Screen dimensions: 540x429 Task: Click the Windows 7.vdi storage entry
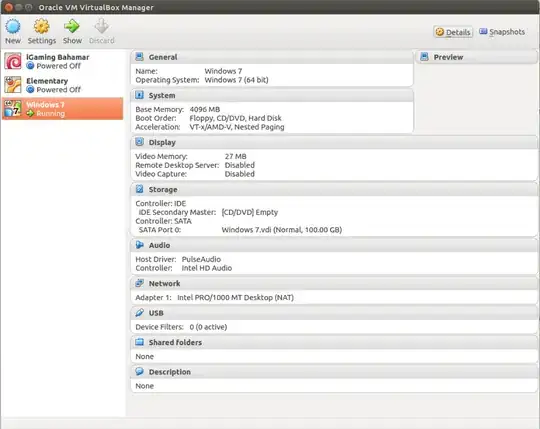[x=281, y=230]
